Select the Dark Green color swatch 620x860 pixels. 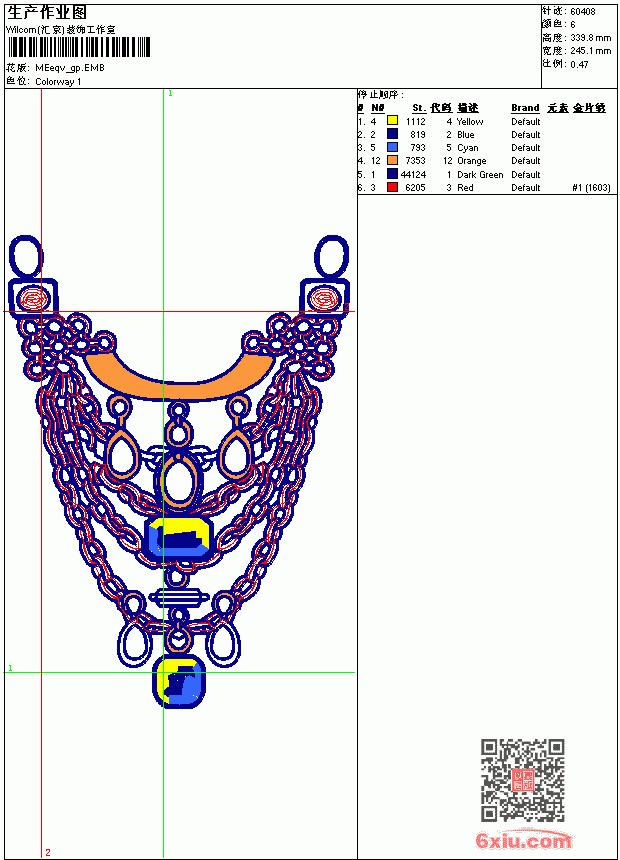click(392, 174)
